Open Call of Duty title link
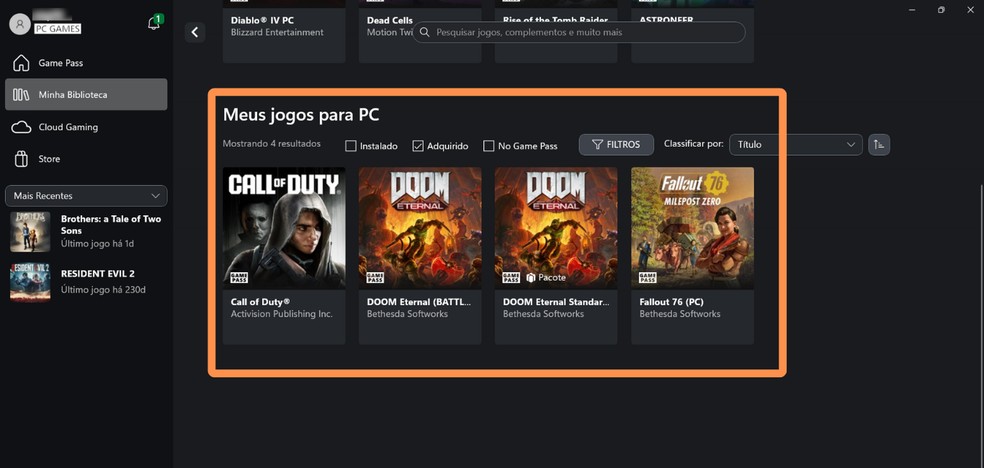Screen dimensions: 984x468 260,302
